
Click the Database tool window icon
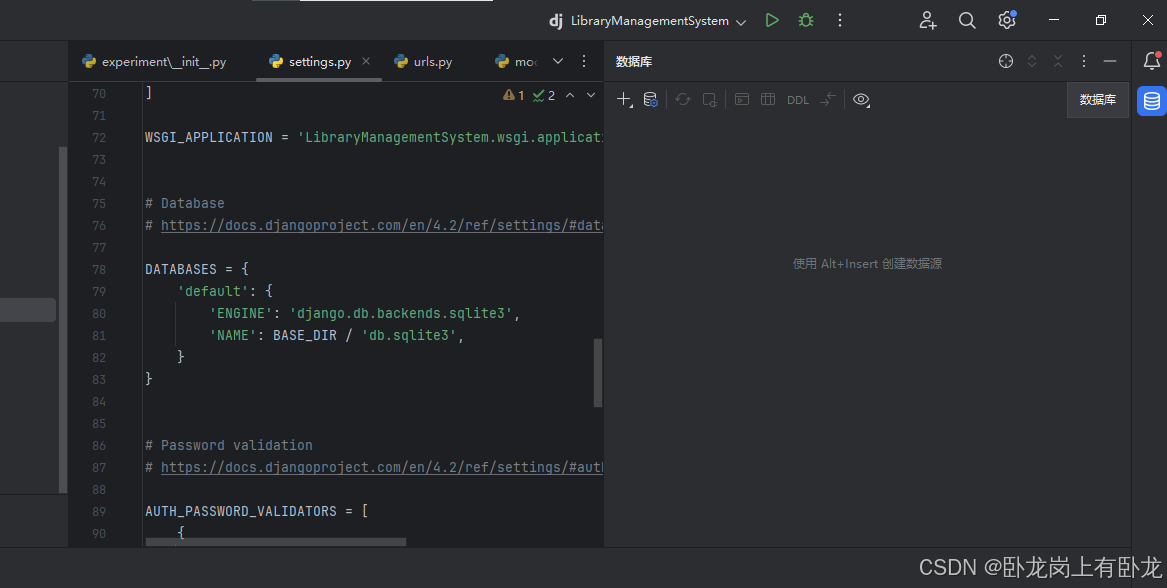click(x=1151, y=101)
